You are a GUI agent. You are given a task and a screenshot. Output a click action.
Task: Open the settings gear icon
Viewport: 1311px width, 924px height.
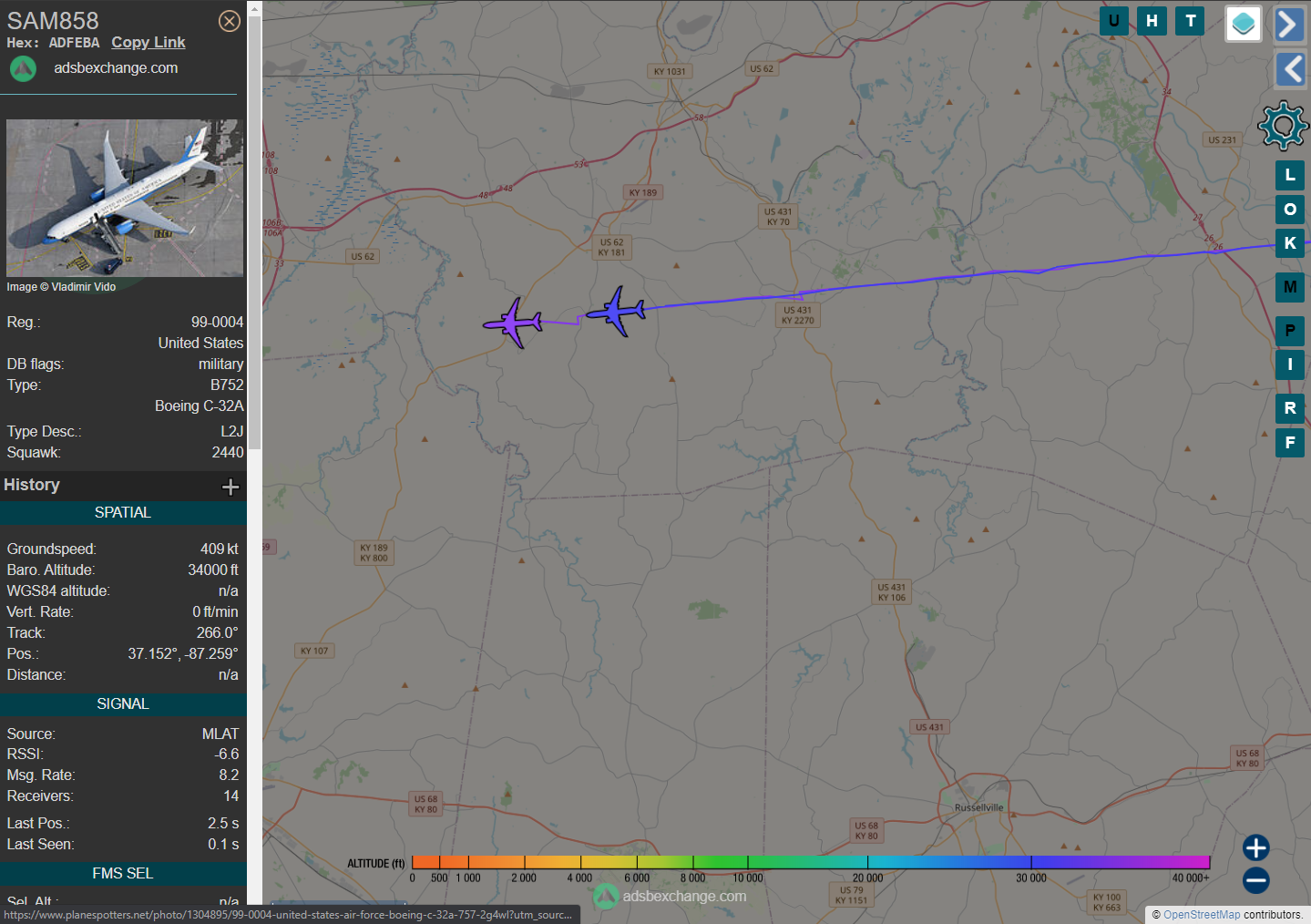(1284, 126)
